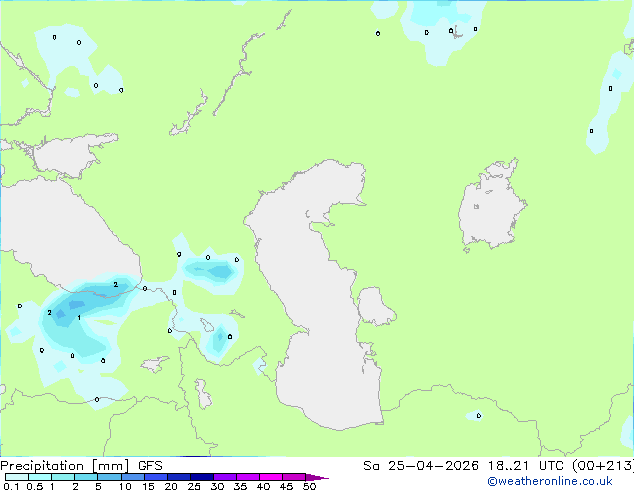The height and width of the screenshot is (490, 634).
Task: Click the Aral Sea on the map
Action: [491, 206]
